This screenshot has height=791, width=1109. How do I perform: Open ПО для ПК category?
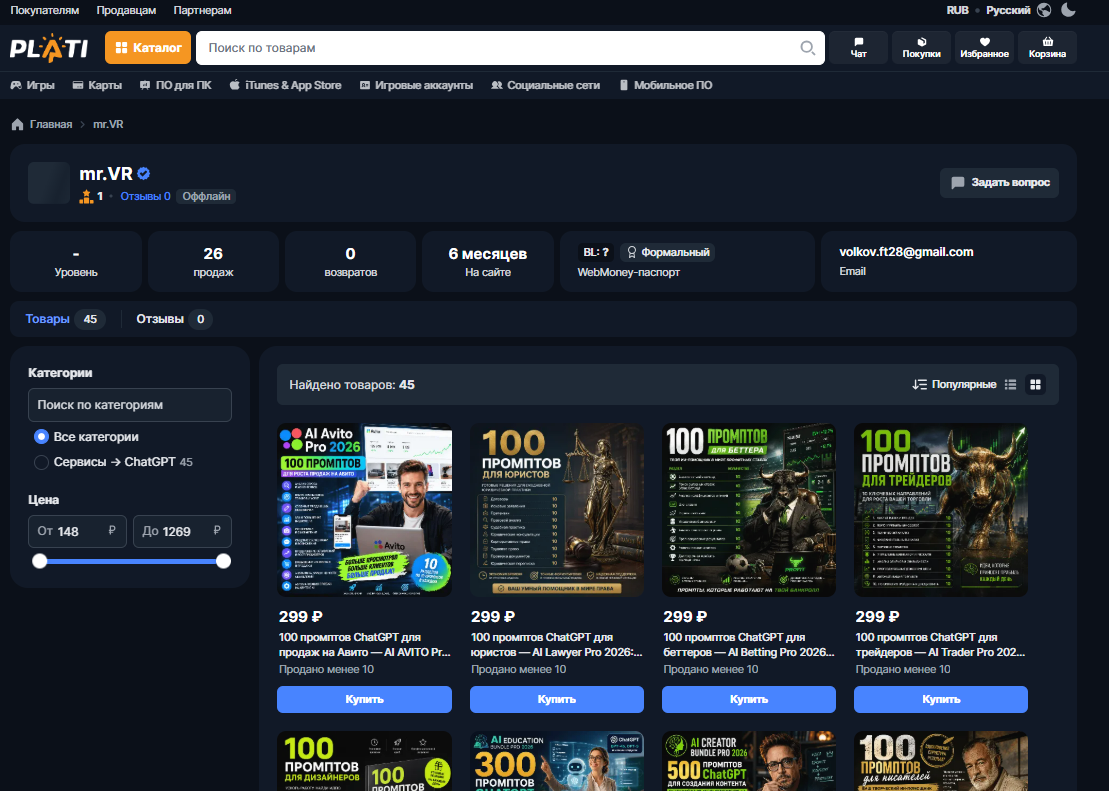pyautogui.click(x=175, y=85)
